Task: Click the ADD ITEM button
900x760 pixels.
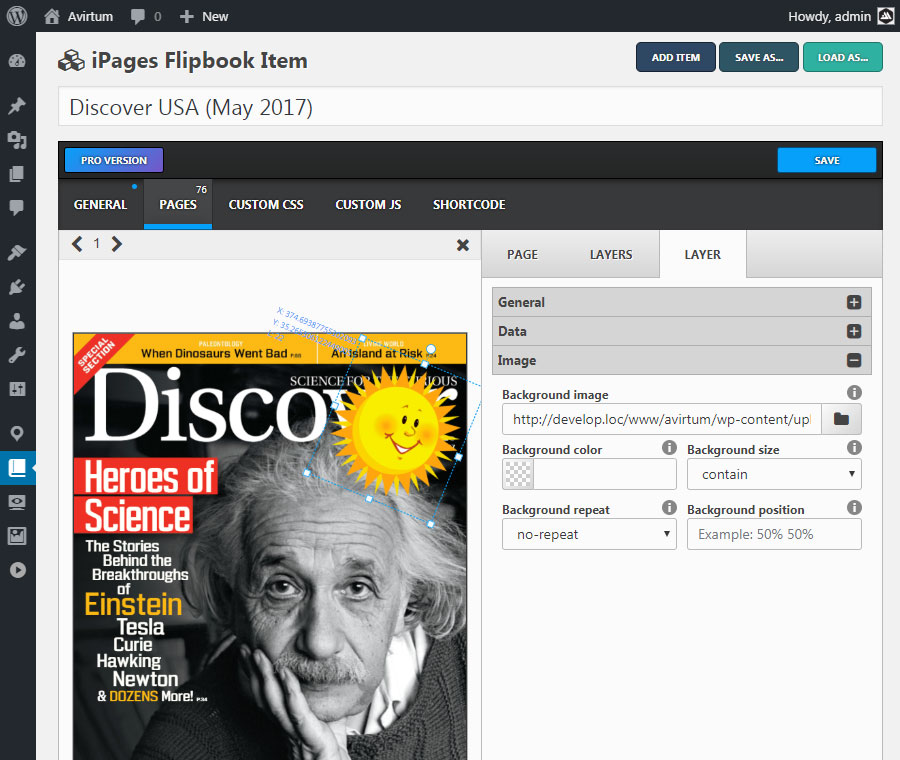Action: (676, 57)
